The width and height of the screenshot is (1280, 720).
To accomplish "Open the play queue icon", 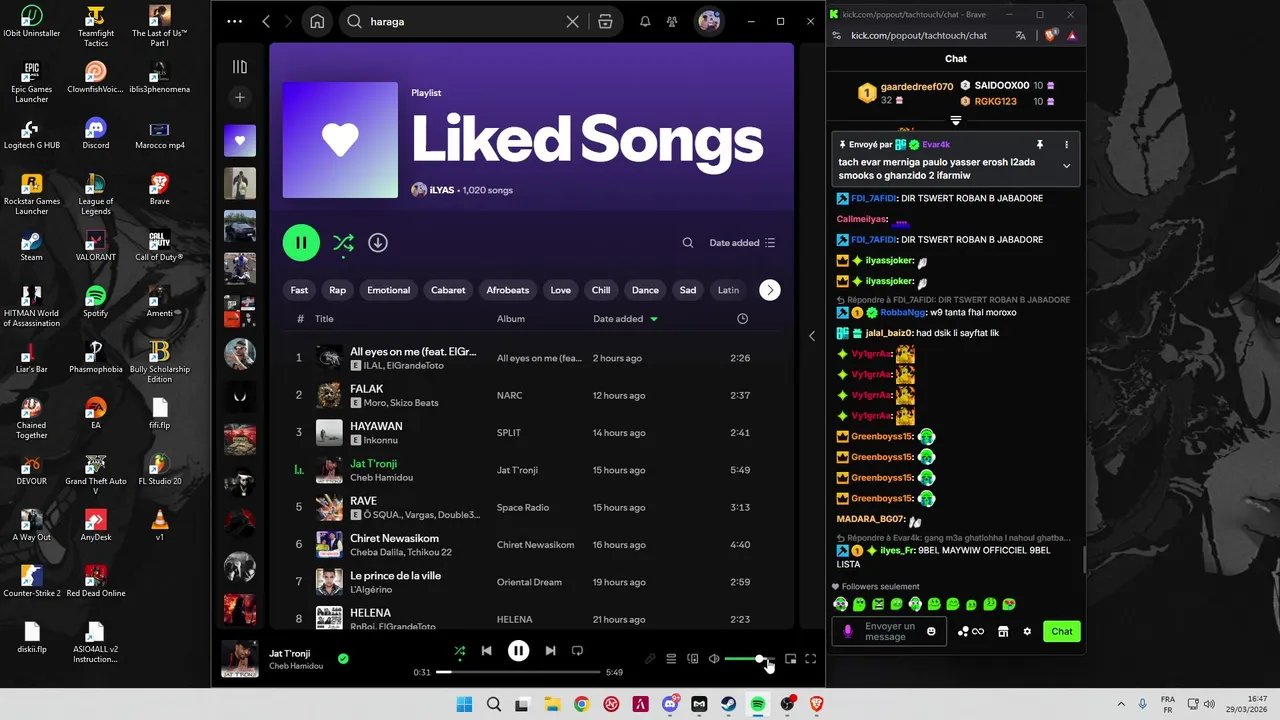I will point(671,659).
